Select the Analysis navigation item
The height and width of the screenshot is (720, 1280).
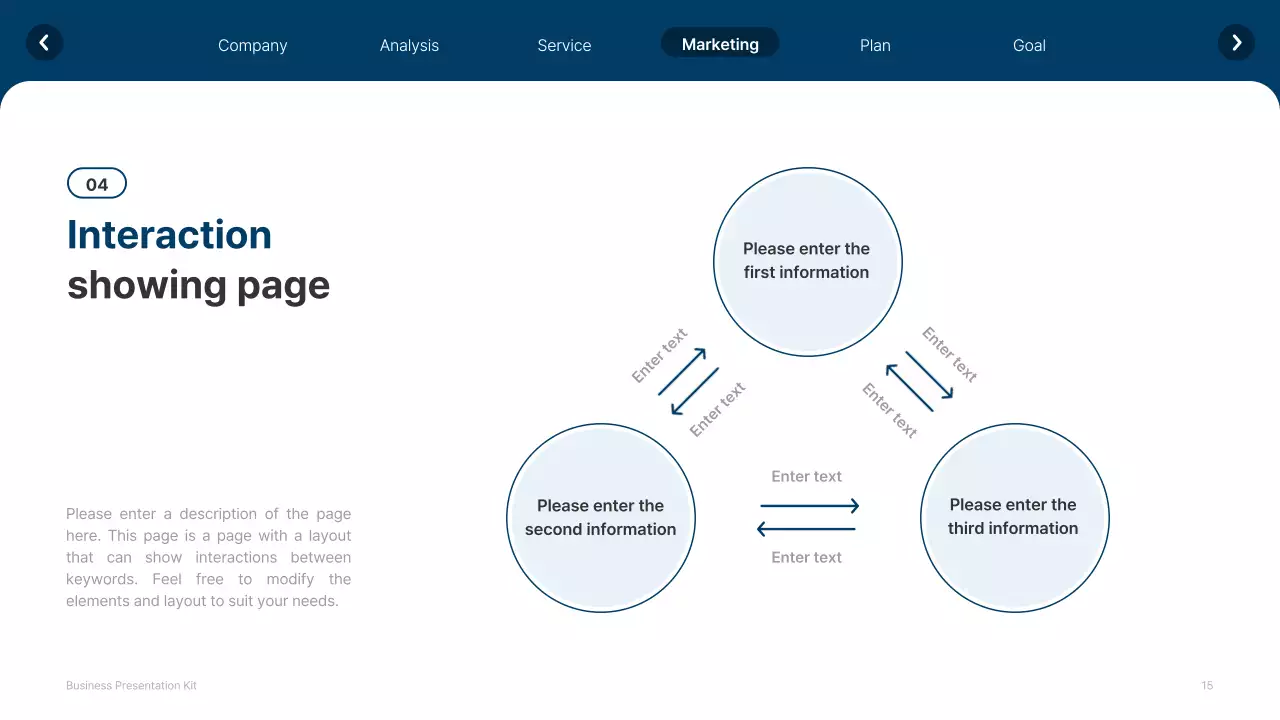pyautogui.click(x=409, y=45)
